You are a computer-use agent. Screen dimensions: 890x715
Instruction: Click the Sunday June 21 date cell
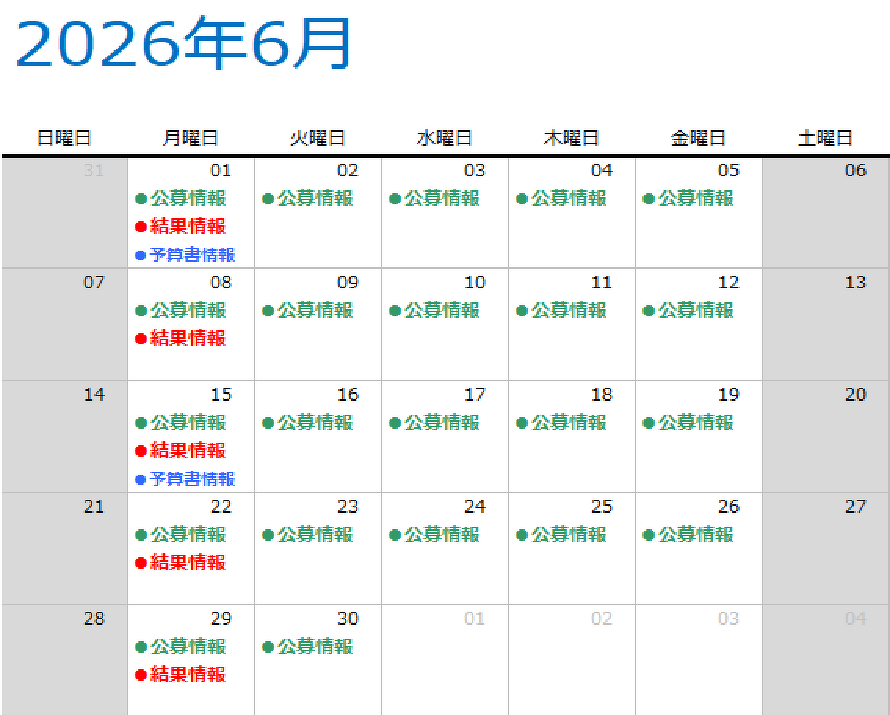65,548
